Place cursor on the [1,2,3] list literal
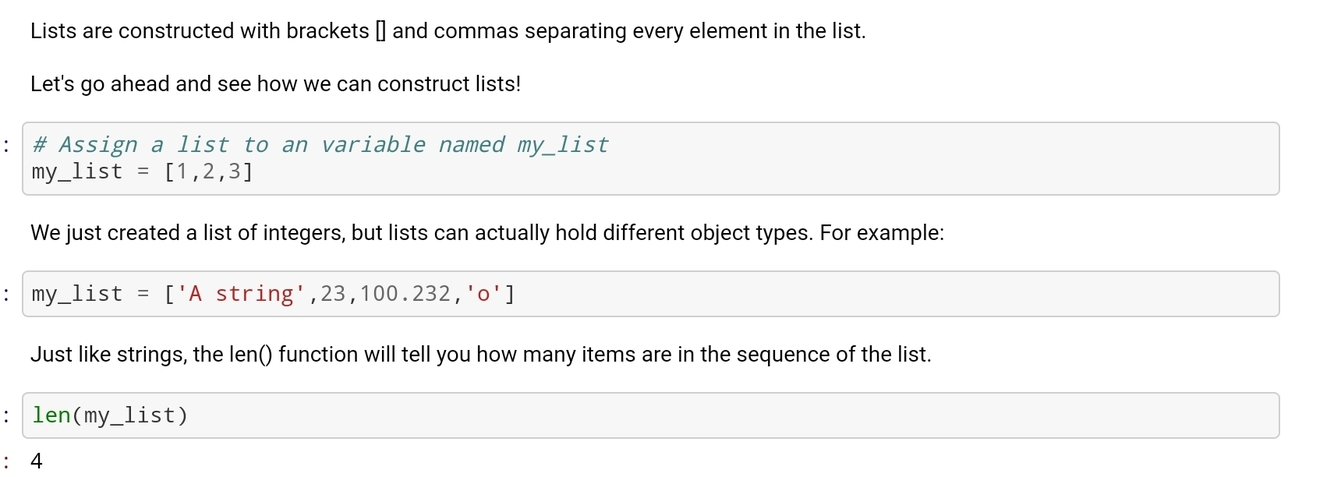This screenshot has width=1334, height=477. coord(208,171)
